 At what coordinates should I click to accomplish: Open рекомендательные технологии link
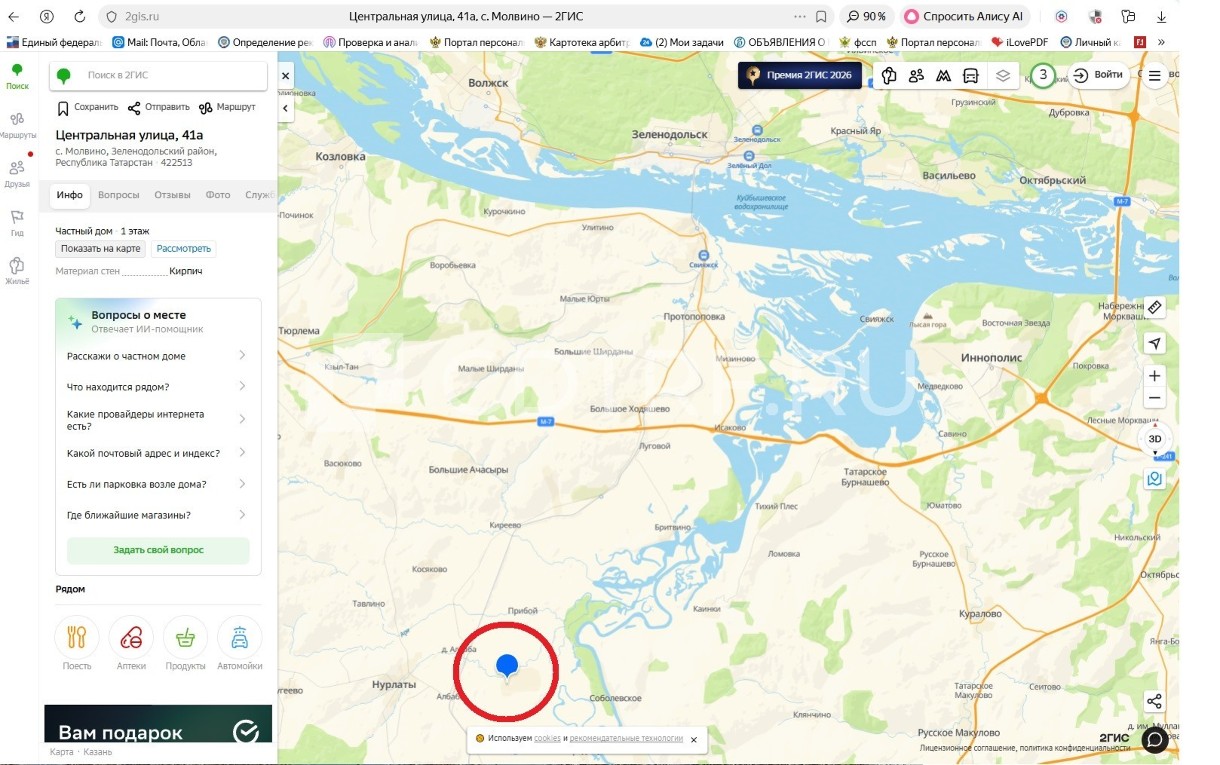(626, 739)
